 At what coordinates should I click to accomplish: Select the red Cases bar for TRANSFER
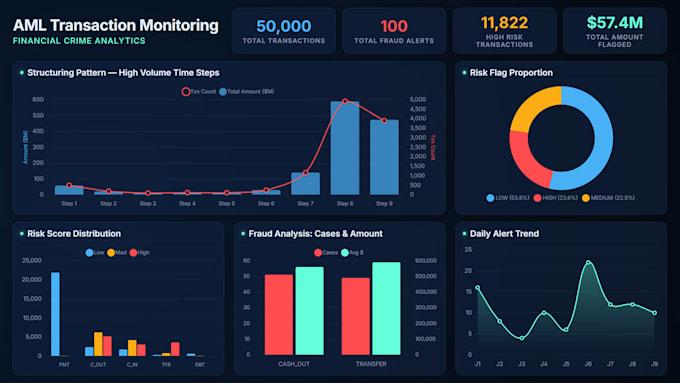[x=356, y=316]
